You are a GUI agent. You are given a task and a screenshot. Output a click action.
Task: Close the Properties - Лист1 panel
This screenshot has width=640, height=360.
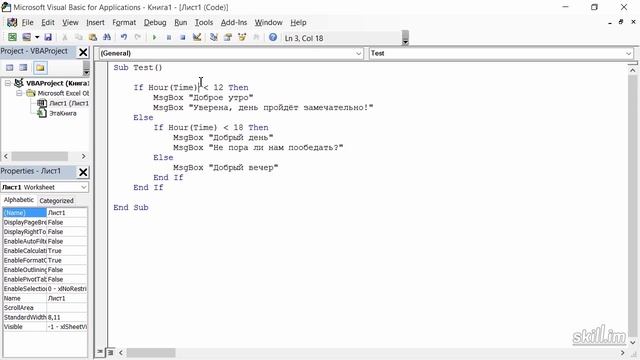click(83, 172)
